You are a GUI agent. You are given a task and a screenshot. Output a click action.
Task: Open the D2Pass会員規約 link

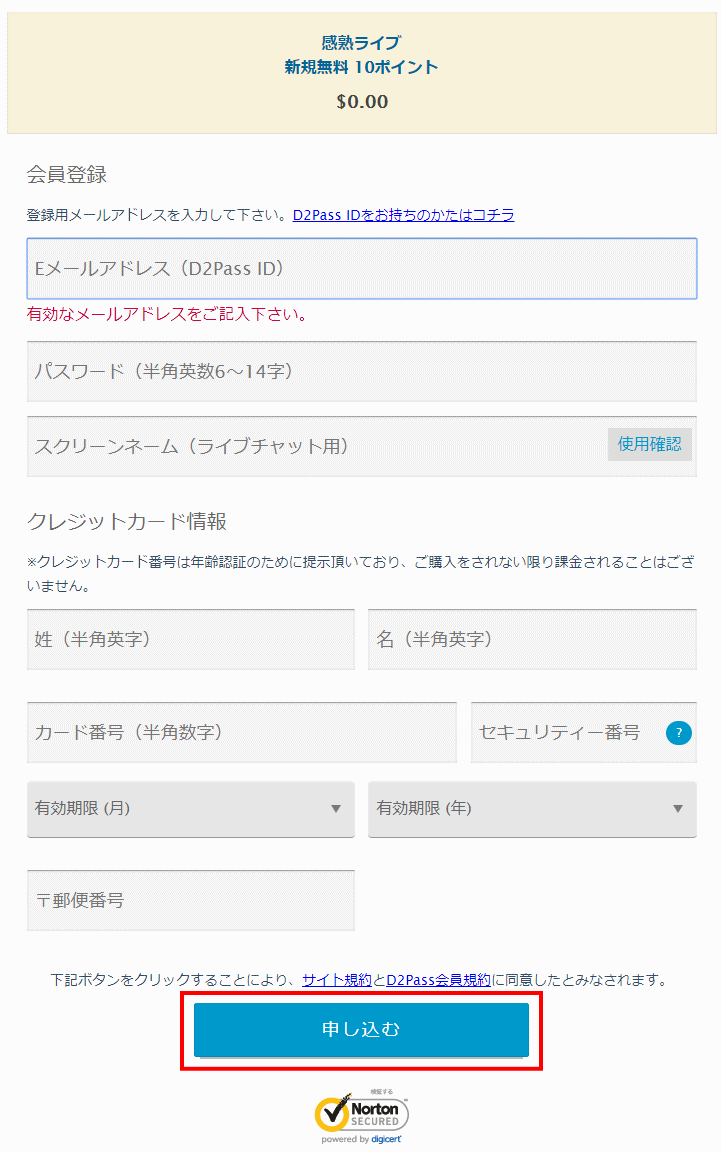(x=438, y=980)
